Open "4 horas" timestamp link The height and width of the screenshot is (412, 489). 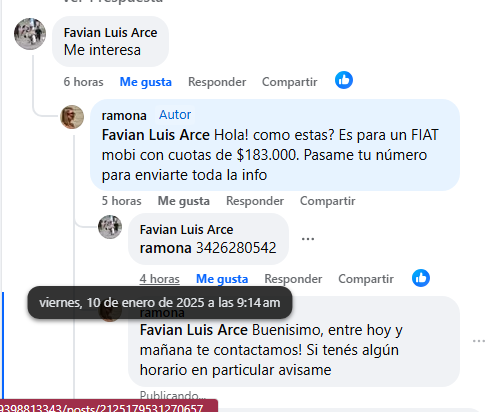160,279
